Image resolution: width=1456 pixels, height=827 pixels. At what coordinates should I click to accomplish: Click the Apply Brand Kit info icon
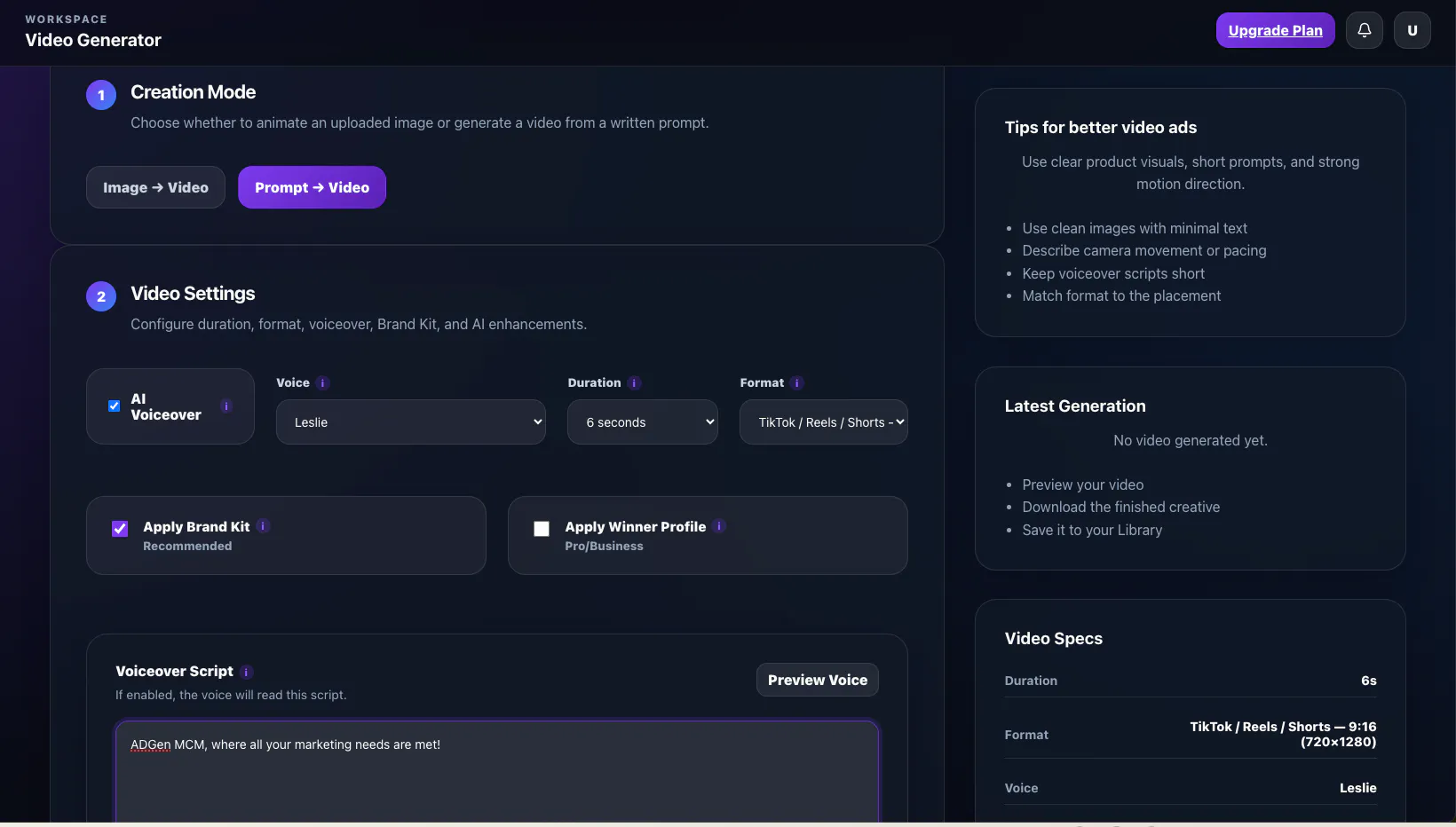(x=263, y=526)
